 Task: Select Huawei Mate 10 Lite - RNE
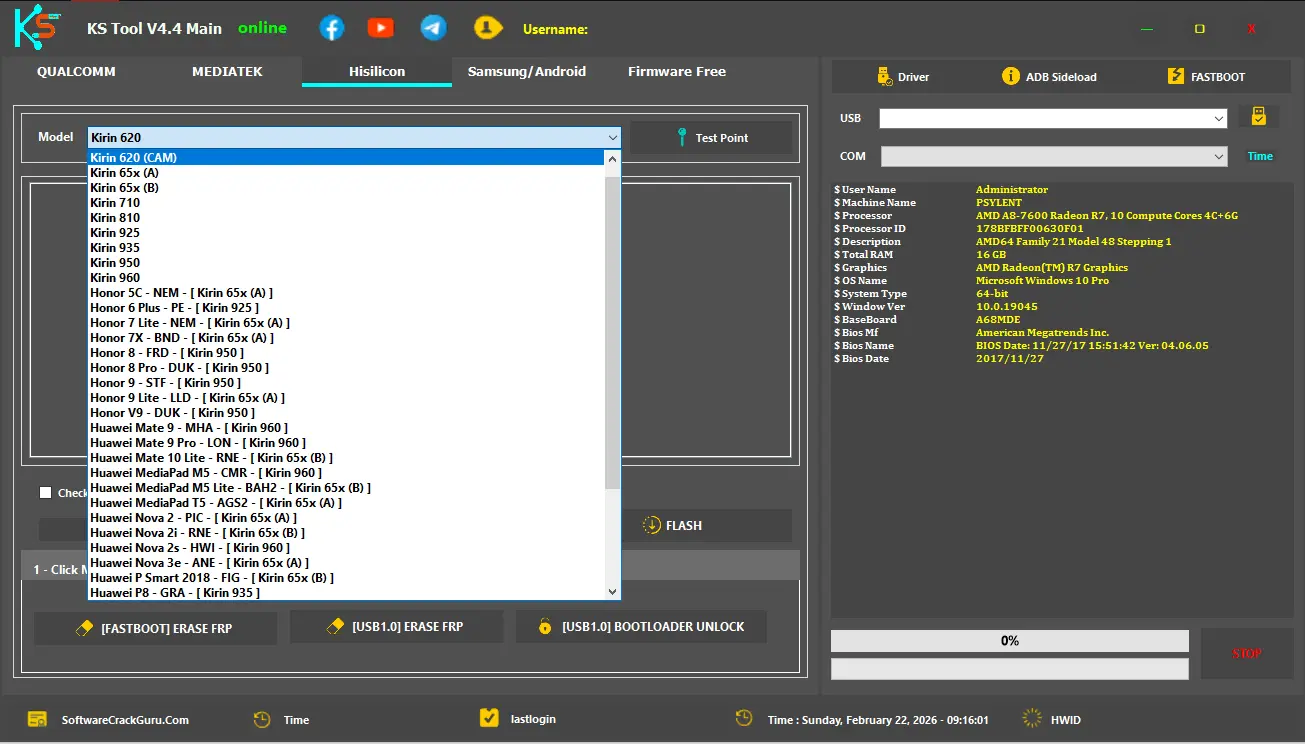346,458
